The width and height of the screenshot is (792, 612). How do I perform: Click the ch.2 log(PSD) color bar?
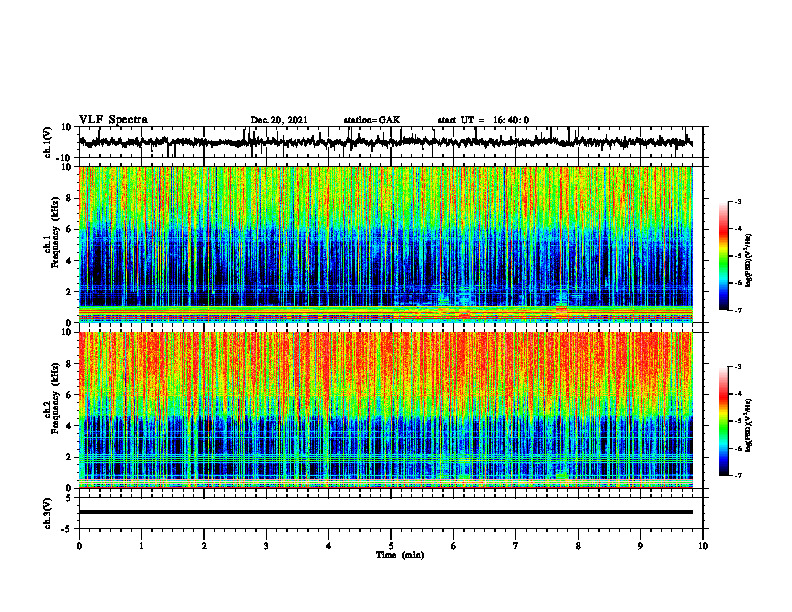724,421
